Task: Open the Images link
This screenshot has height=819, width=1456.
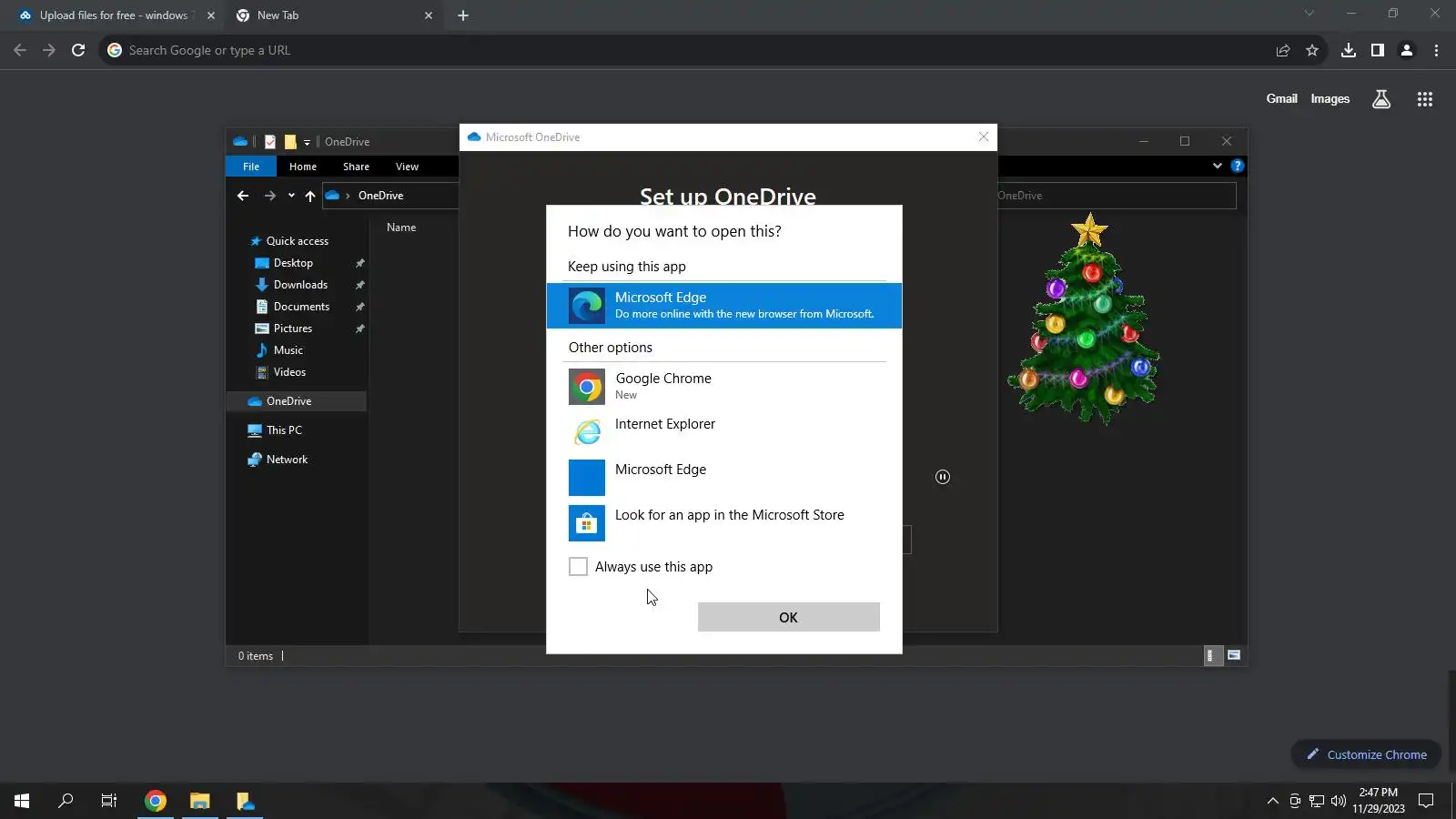Action: 1330,99
